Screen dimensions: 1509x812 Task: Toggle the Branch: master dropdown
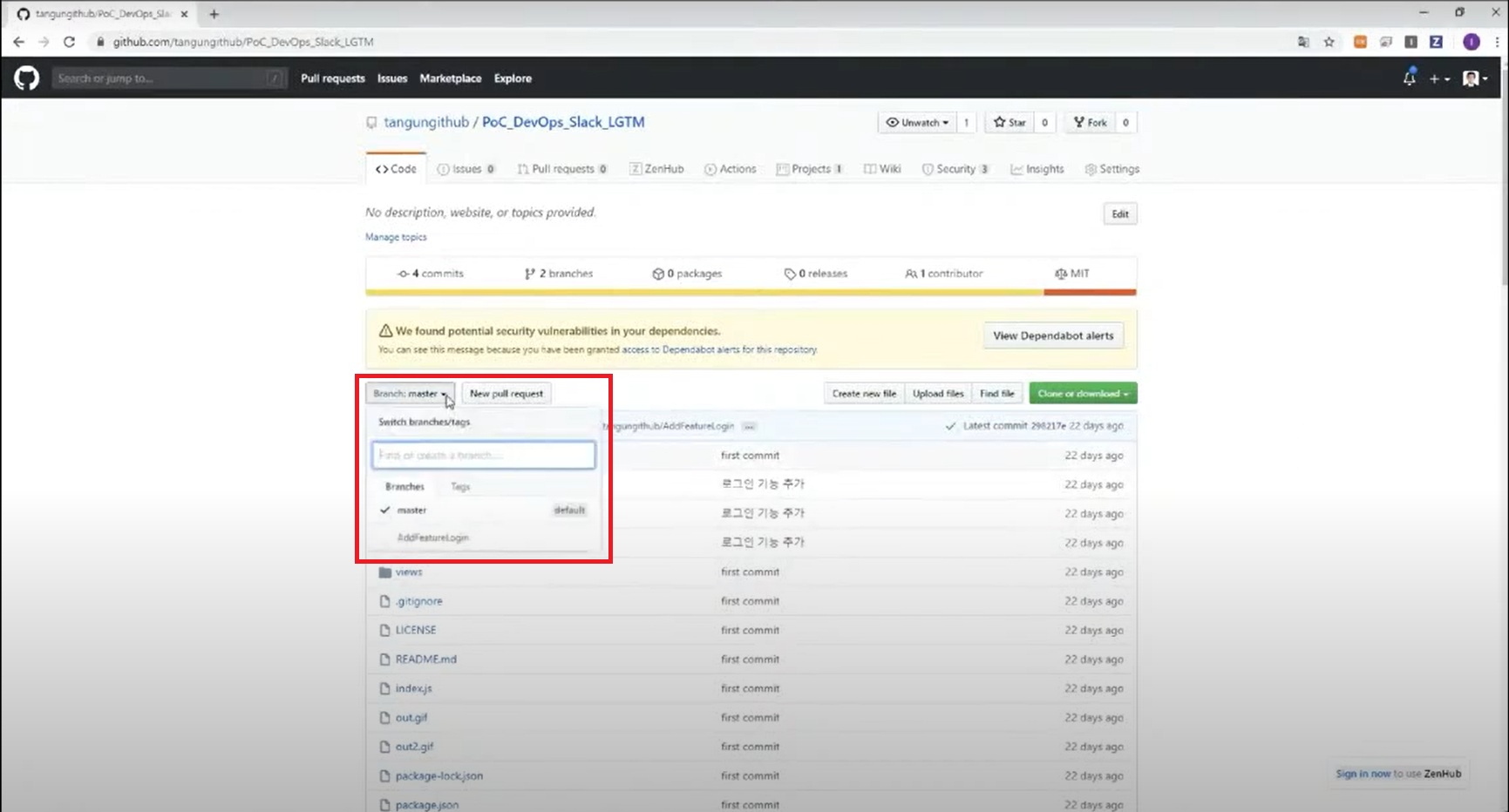coord(410,394)
